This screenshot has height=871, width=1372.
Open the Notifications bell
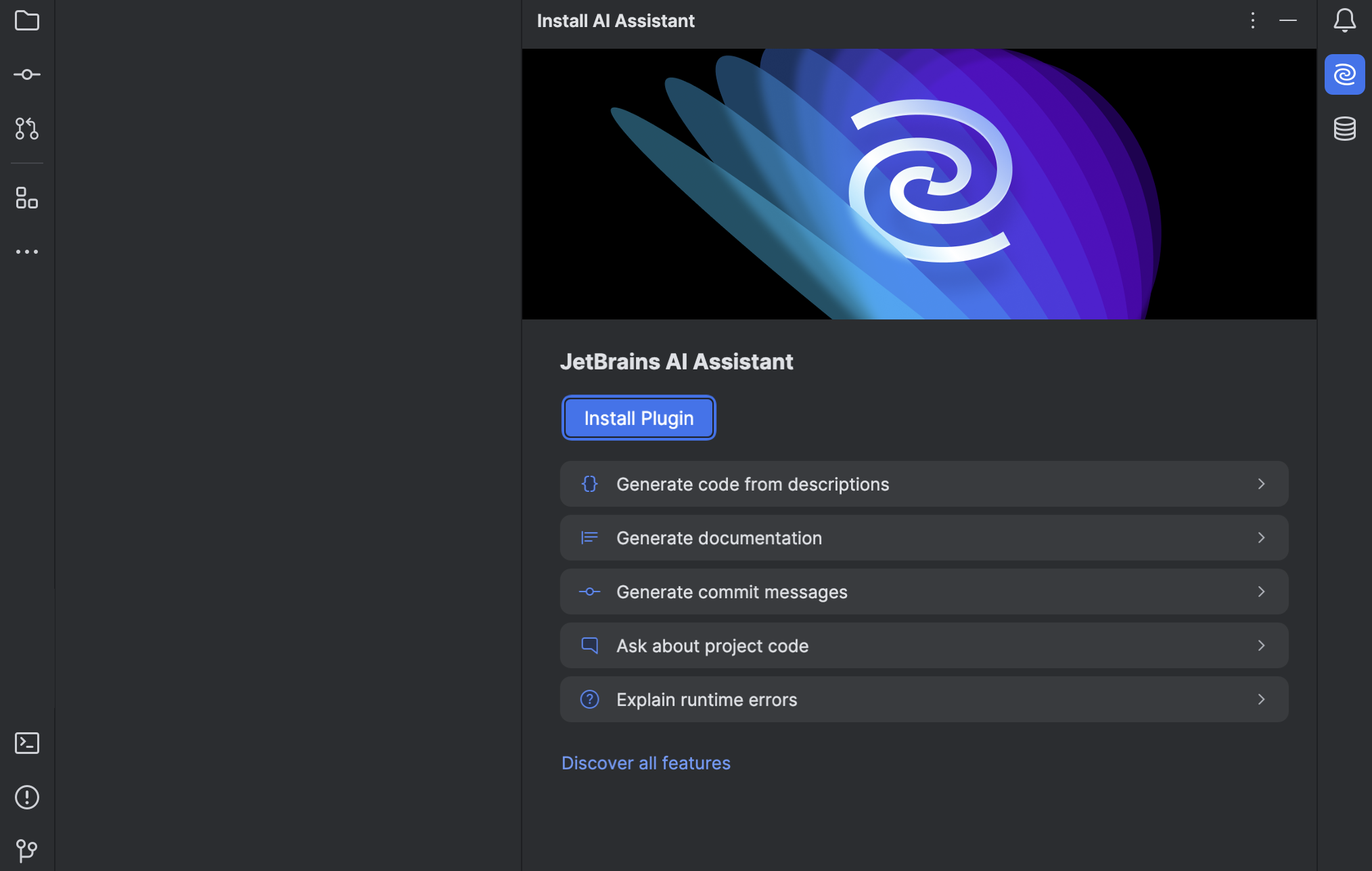[1344, 20]
